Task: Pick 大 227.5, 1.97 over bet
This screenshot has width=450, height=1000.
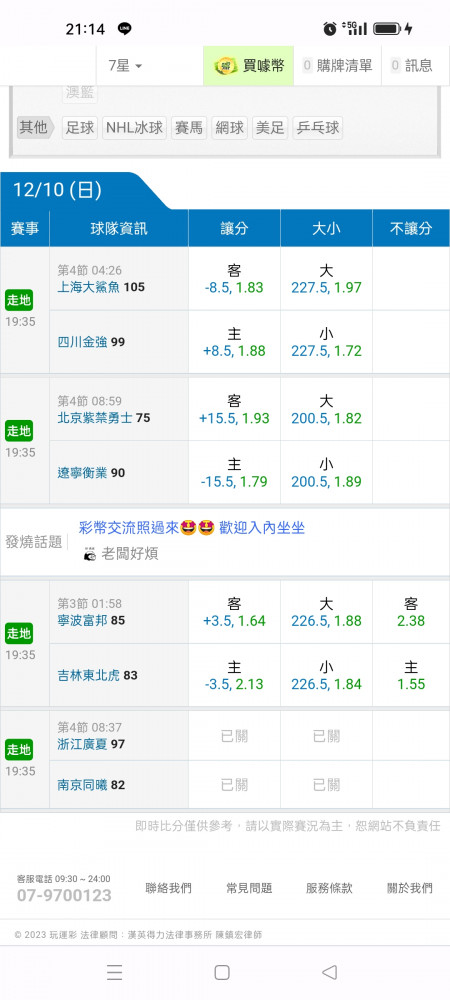Action: tap(326, 279)
